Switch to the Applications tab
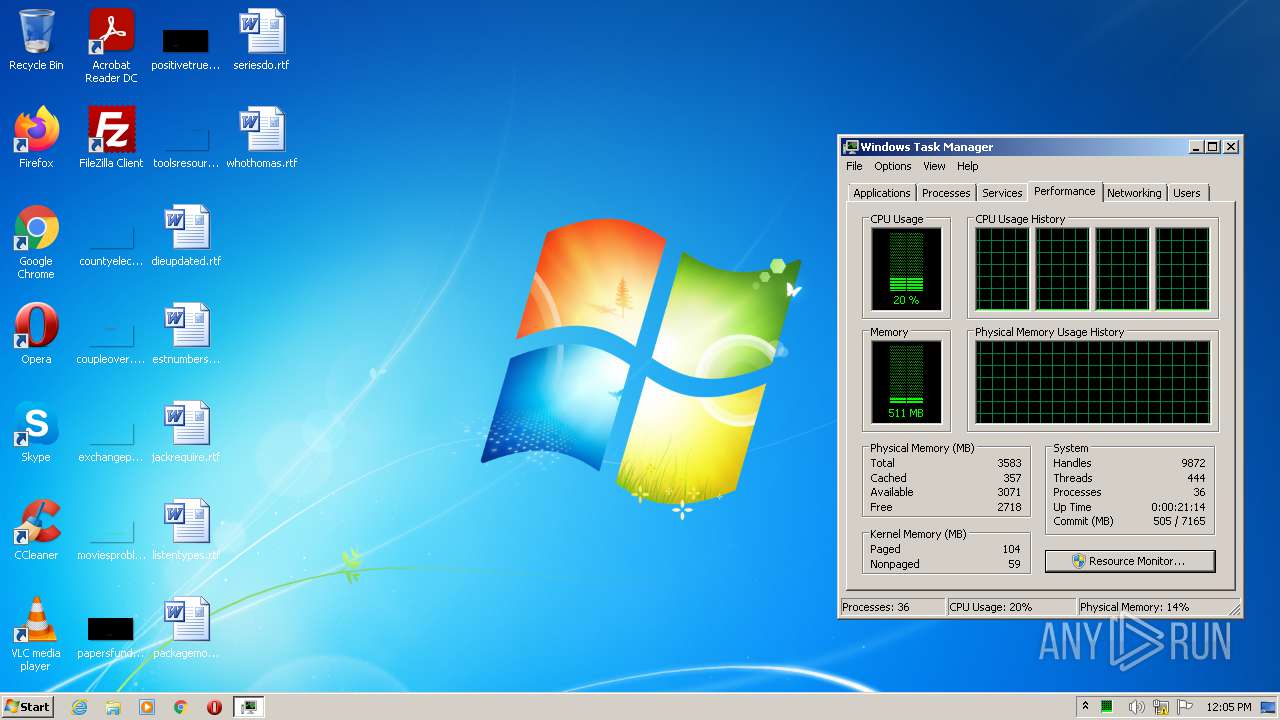 point(882,193)
